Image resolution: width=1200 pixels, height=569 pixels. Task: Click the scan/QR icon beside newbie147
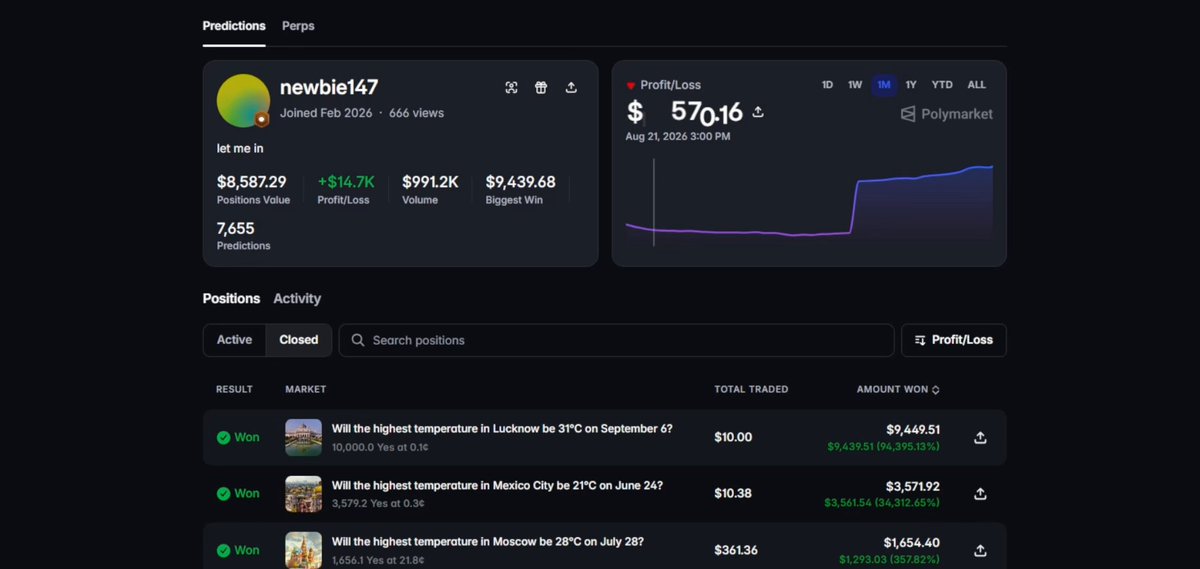511,88
